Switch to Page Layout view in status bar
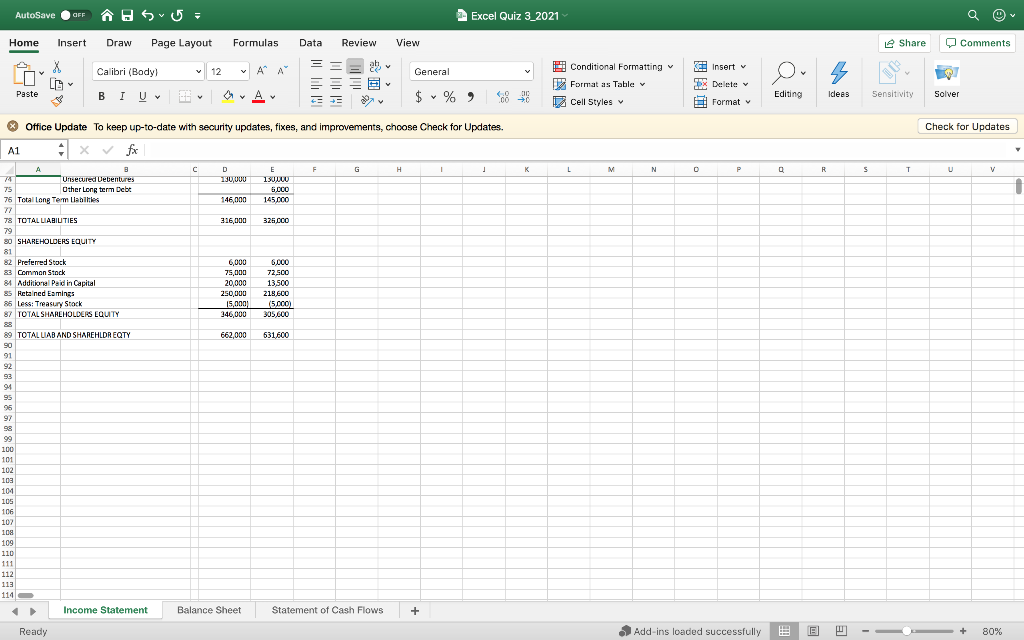This screenshot has width=1024, height=640. 813,631
